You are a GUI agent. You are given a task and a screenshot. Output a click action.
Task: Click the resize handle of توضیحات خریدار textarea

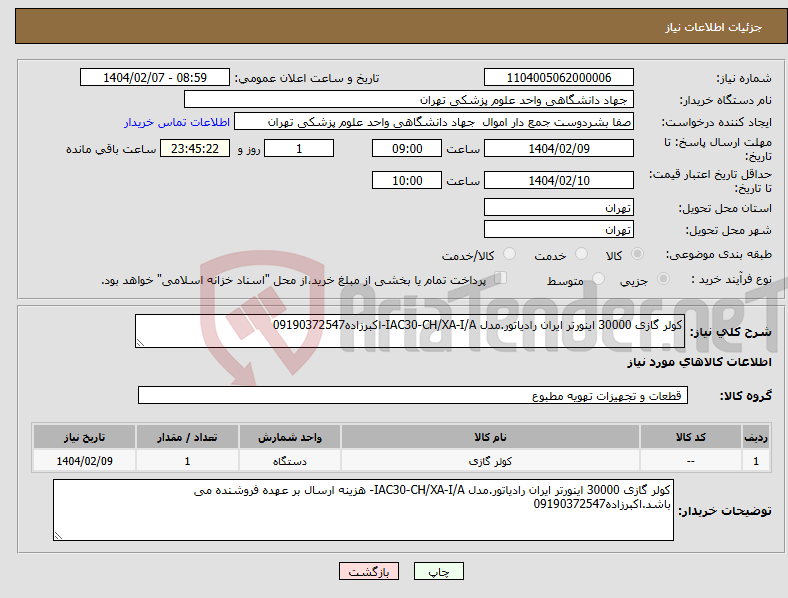point(58,536)
